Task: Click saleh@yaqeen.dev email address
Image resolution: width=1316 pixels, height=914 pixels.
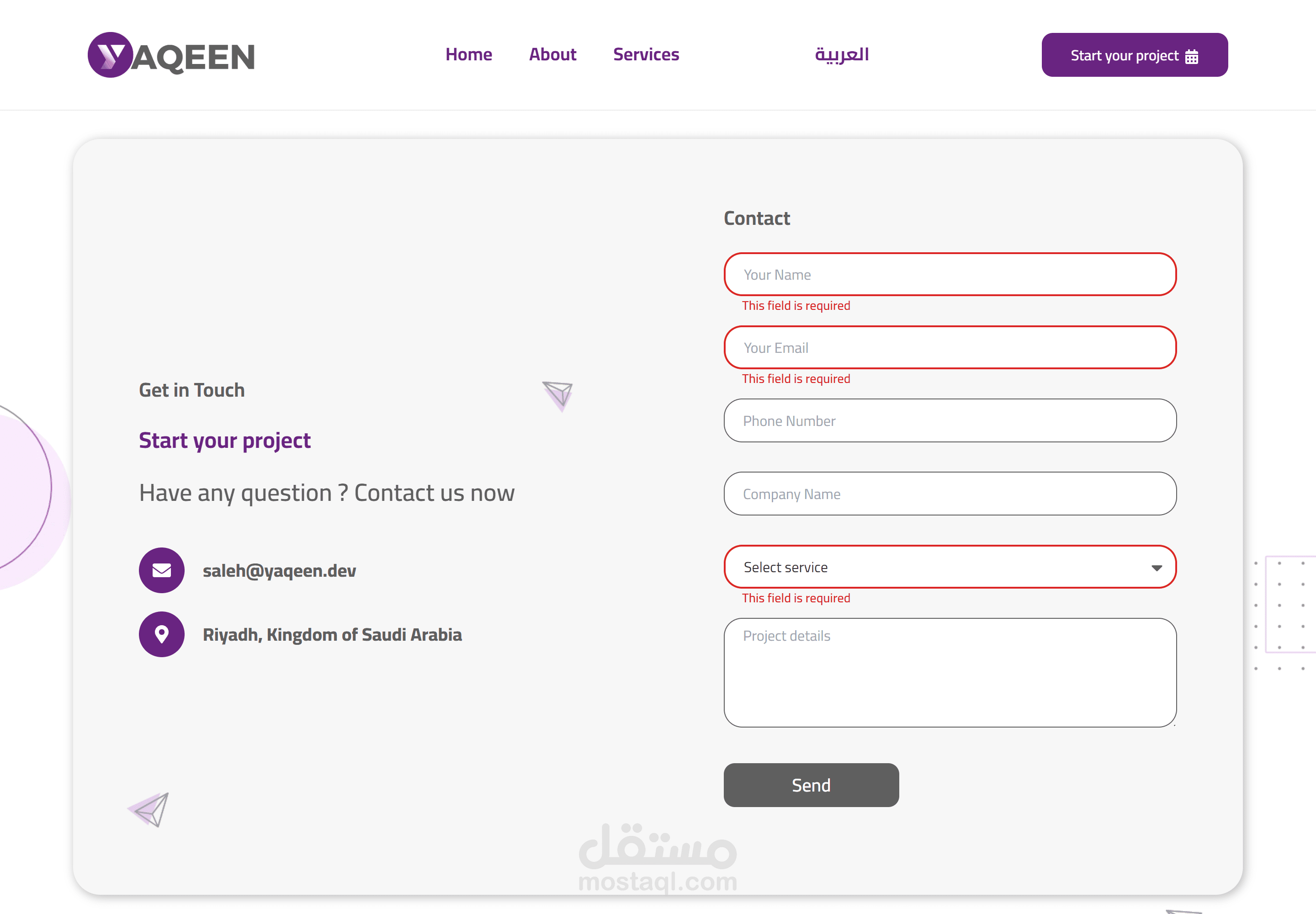Action: 280,570
